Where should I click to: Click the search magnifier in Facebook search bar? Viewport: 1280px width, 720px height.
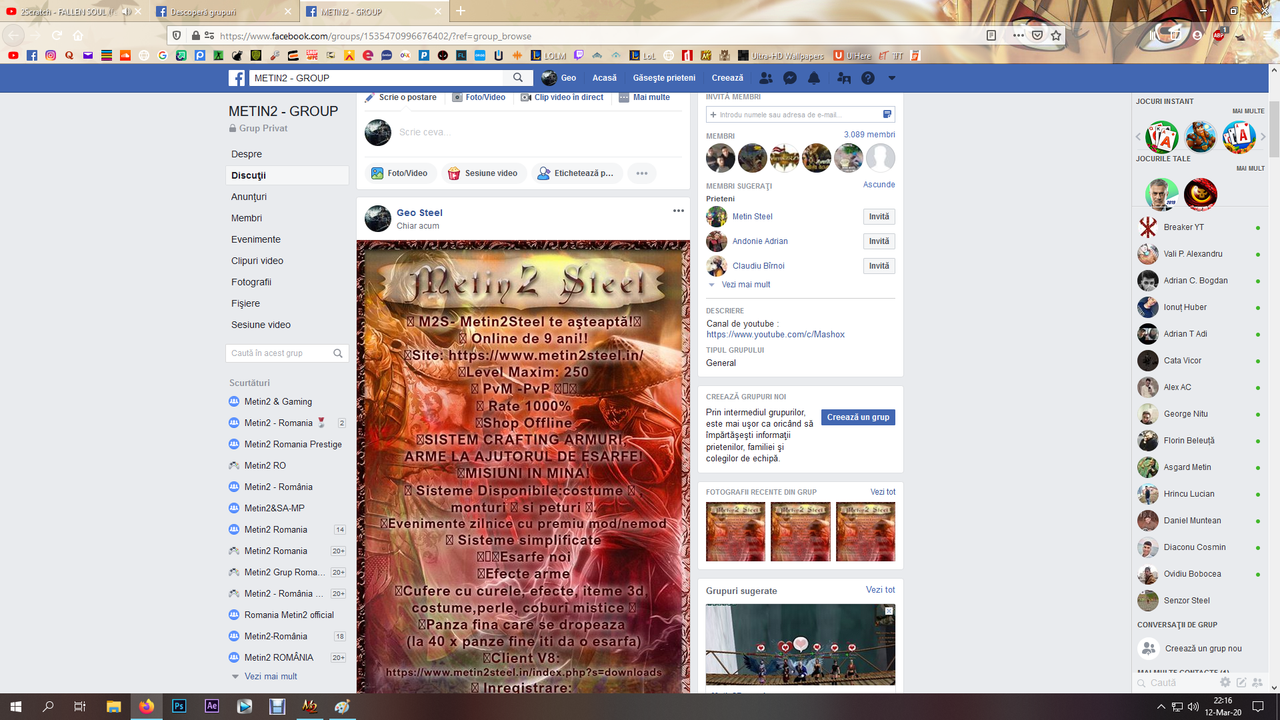(x=518, y=78)
